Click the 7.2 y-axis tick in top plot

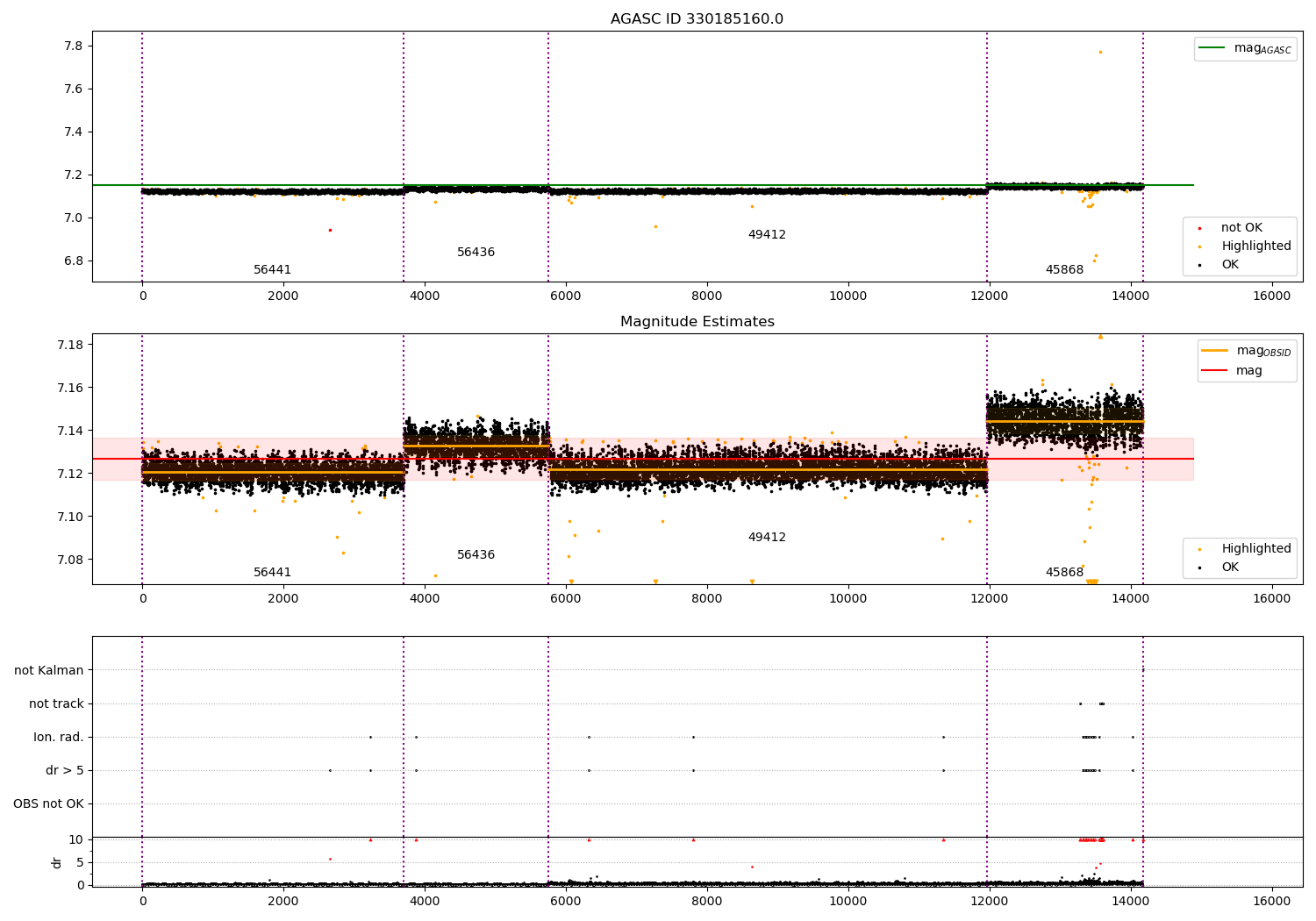[75, 175]
